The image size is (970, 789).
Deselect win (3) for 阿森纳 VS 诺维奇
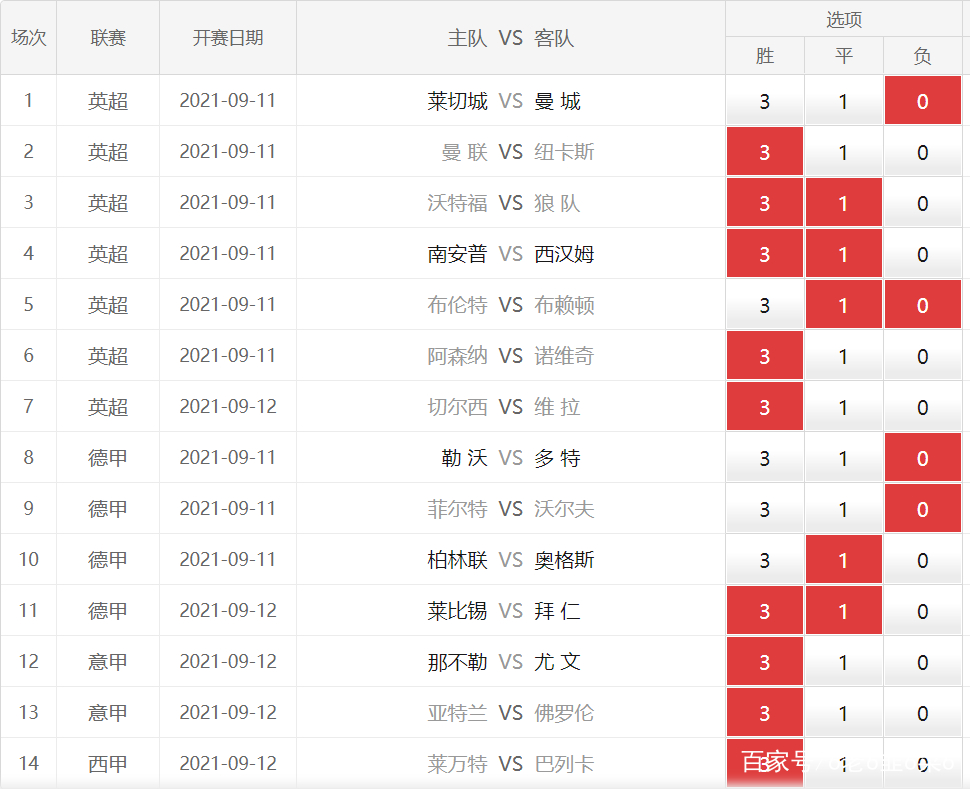[x=765, y=356]
